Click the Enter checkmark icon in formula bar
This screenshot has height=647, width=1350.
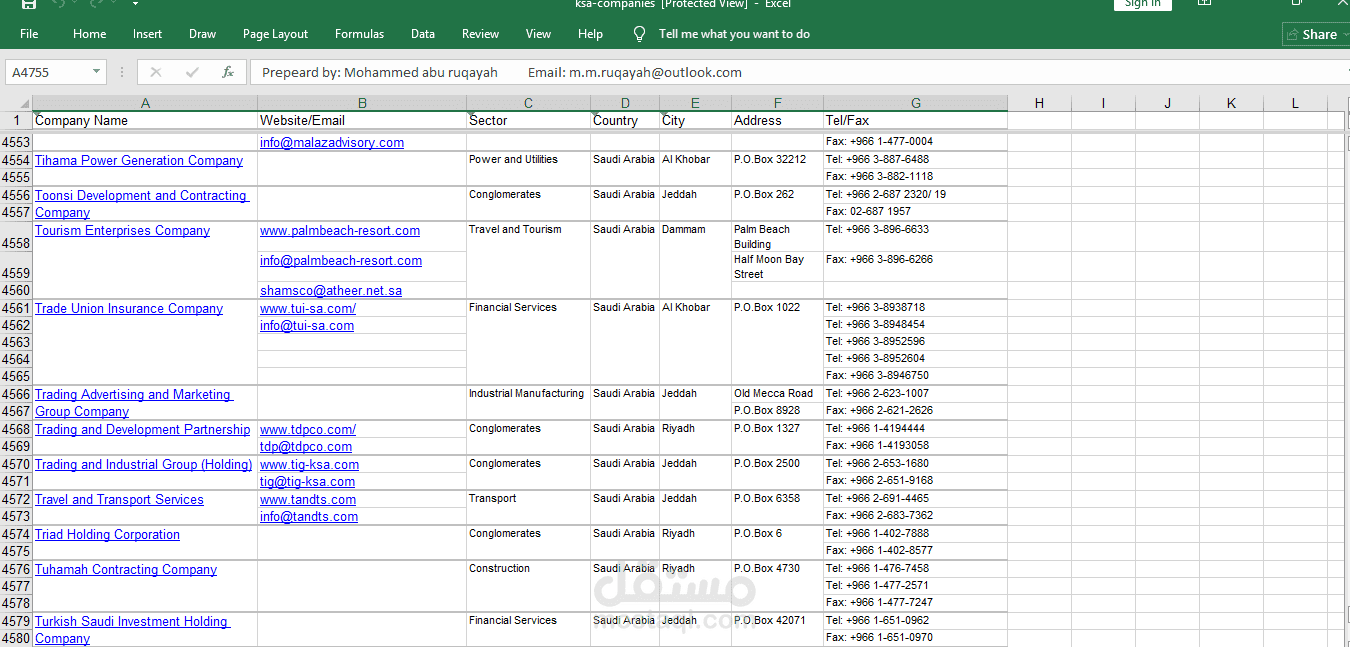coord(192,72)
